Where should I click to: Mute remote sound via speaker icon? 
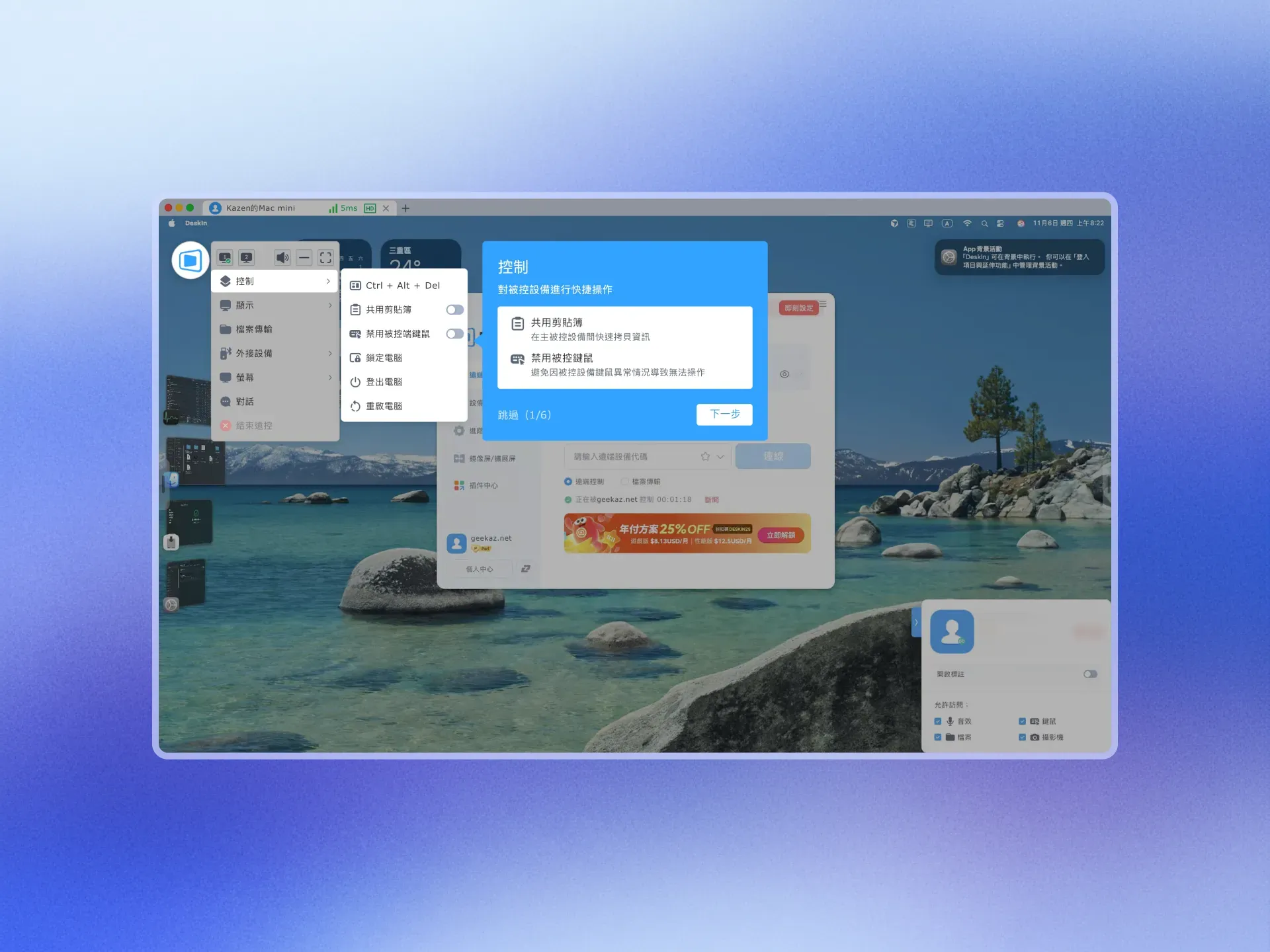282,258
